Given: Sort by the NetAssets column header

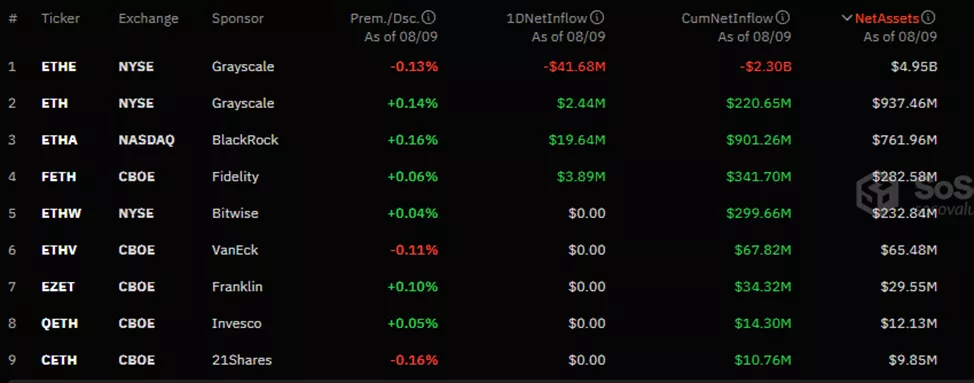Looking at the screenshot, I should [x=887, y=18].
